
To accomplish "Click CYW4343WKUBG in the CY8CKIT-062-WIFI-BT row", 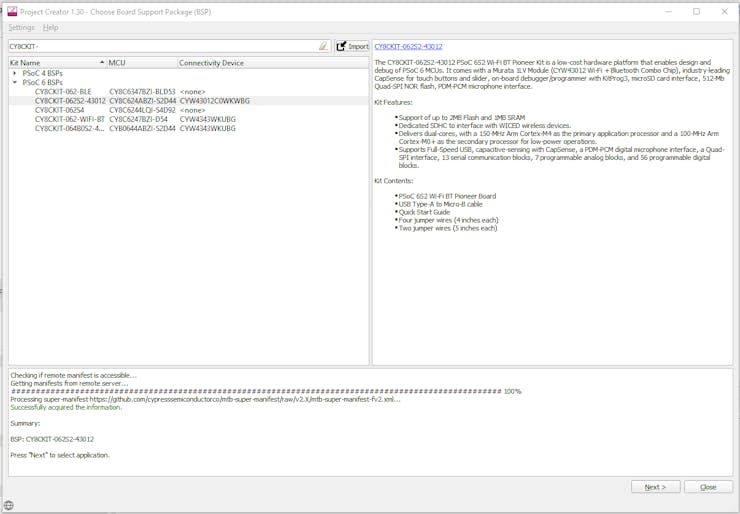I will point(208,119).
